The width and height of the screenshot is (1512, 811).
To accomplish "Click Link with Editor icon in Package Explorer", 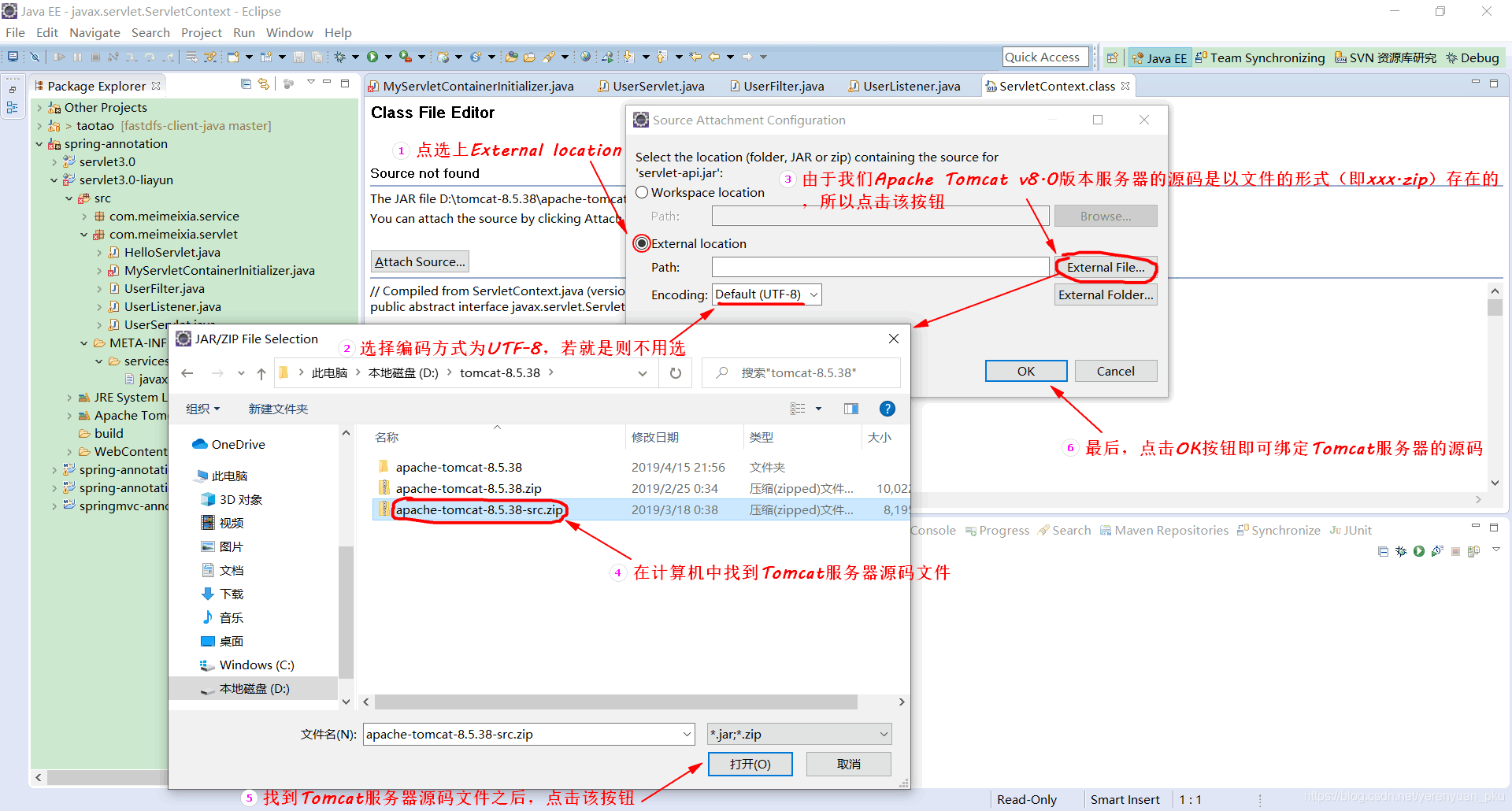I will (x=264, y=83).
